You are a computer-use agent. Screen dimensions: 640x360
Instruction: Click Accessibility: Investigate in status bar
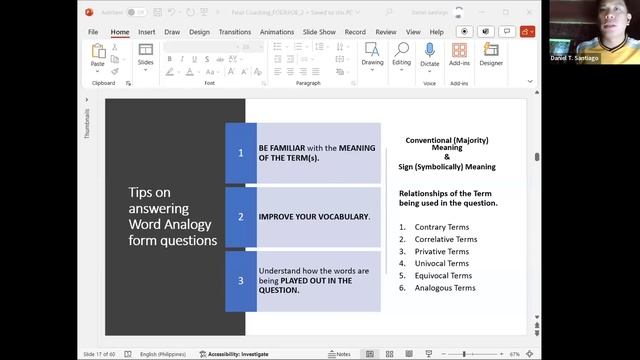click(x=234, y=354)
